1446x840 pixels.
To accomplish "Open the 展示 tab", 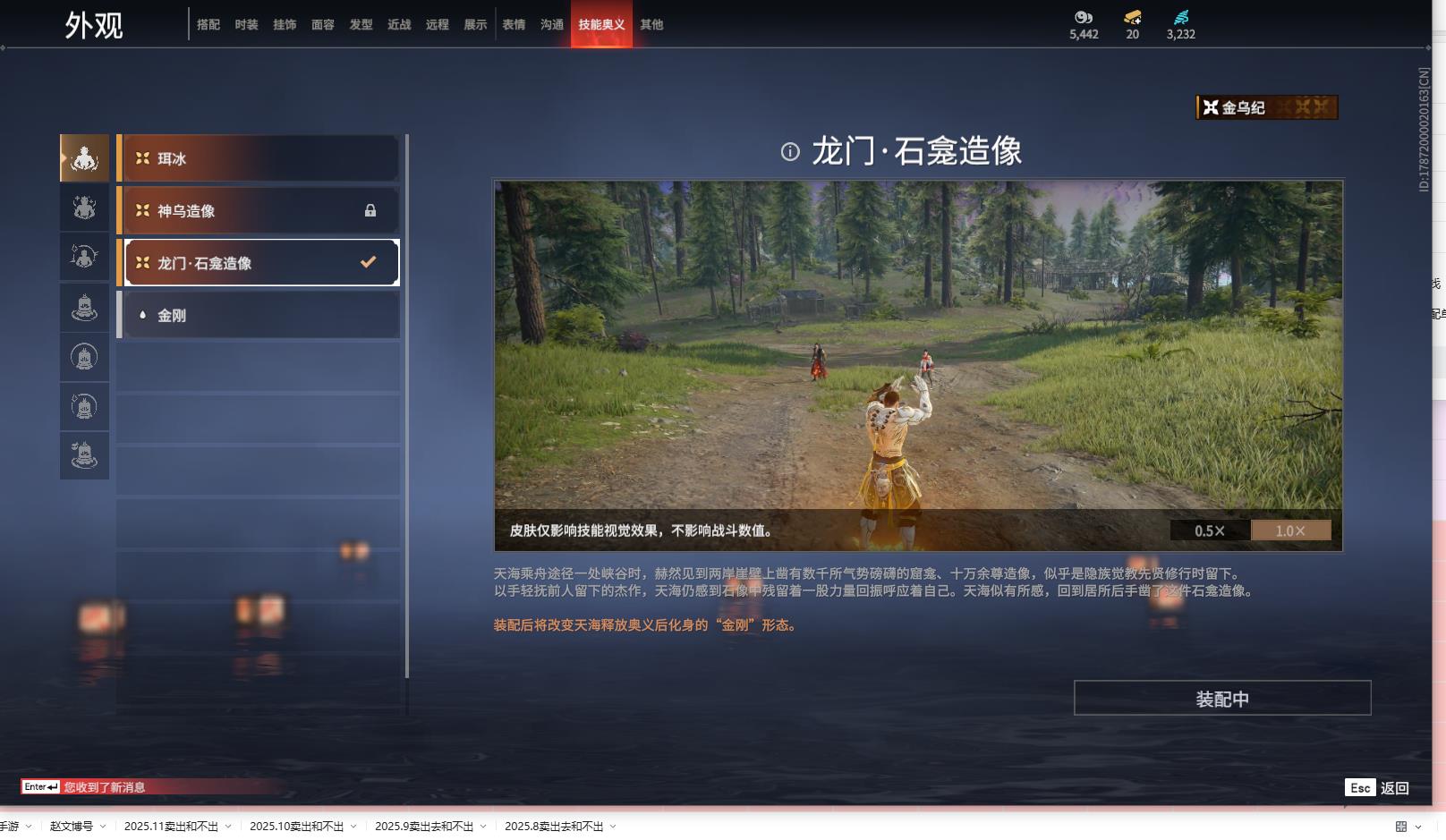I will 475,25.
